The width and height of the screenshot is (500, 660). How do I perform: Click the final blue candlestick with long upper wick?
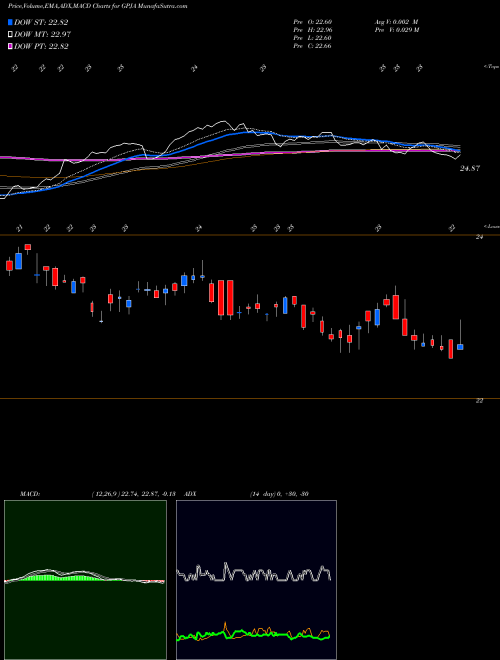[460, 347]
